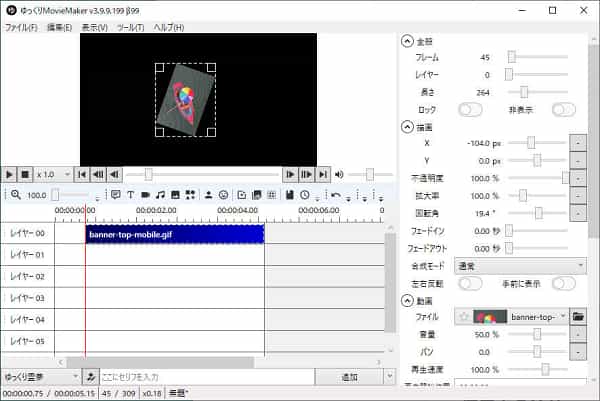Toggle the 非表示 switch
The width and height of the screenshot is (600, 401).
564,110
